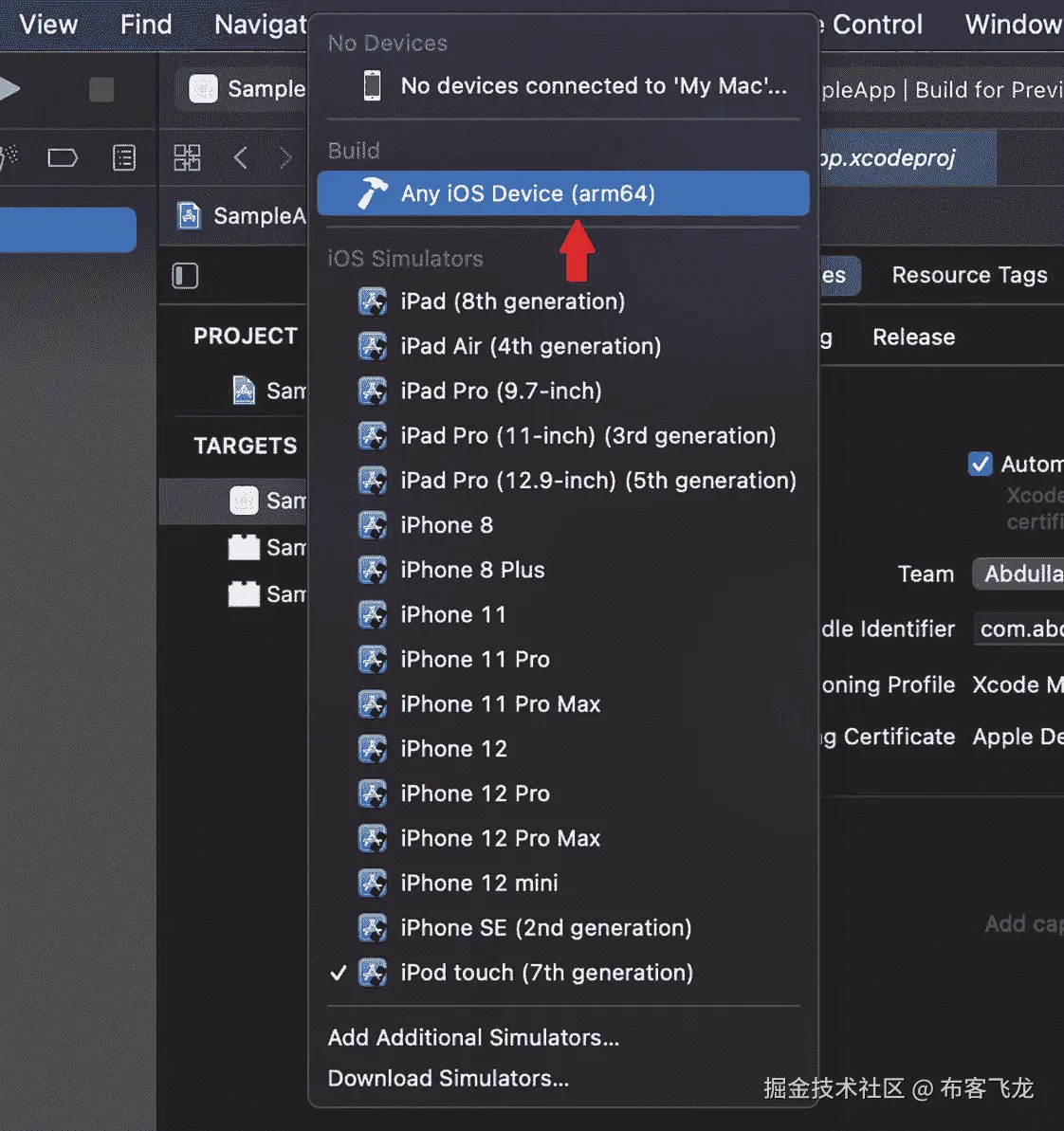Click the Run (play) button

(9, 89)
